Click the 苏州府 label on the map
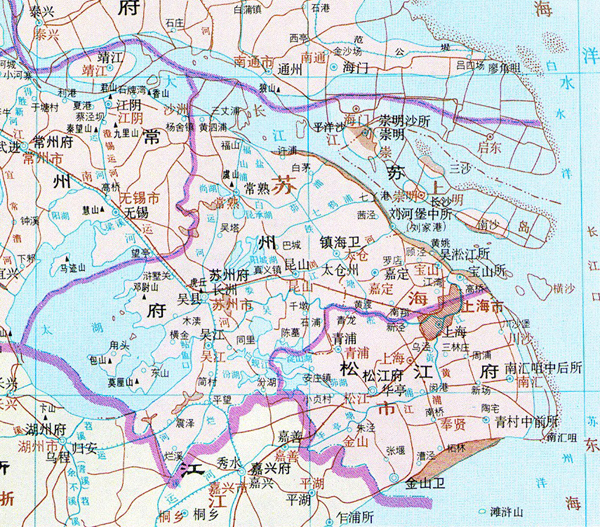 coord(229,275)
